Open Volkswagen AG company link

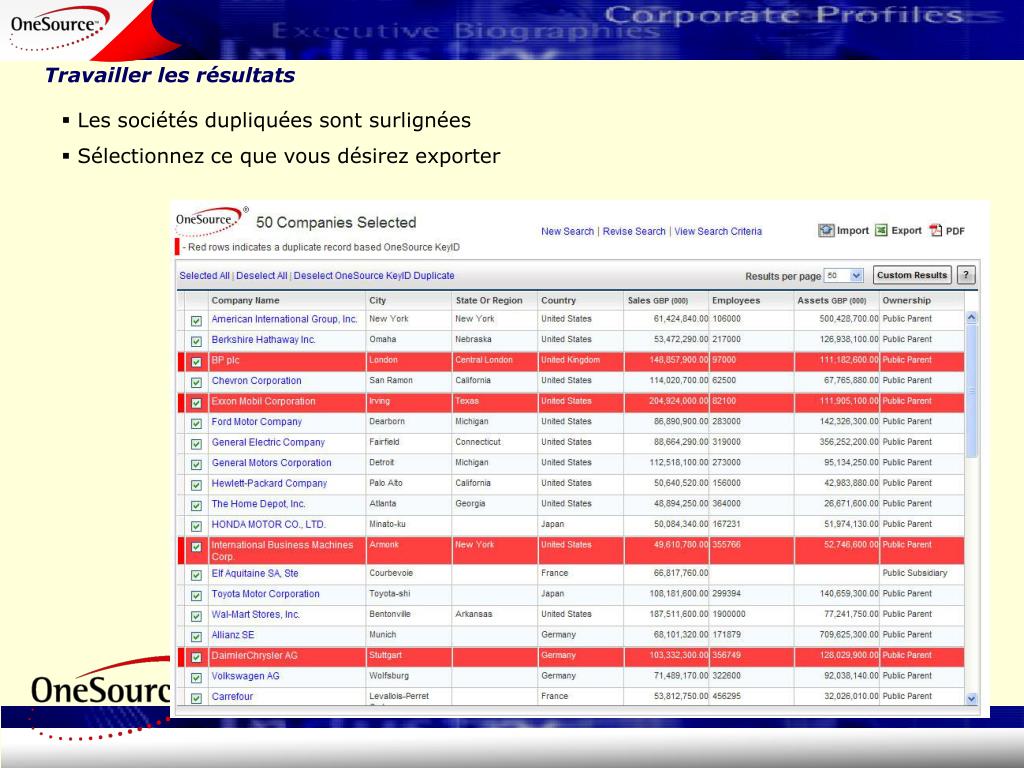[245, 676]
